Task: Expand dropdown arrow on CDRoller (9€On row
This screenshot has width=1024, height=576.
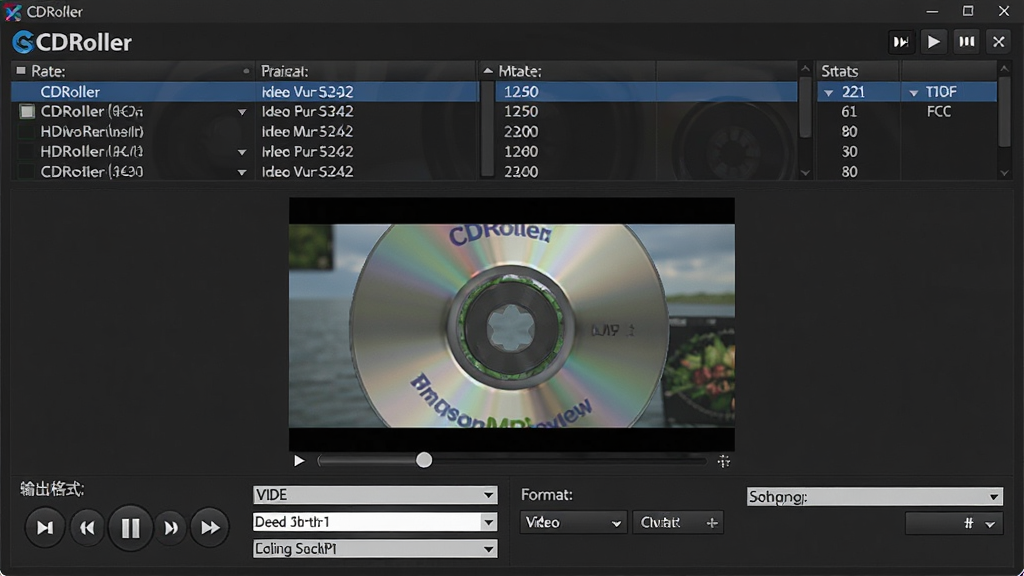Action: 242,112
